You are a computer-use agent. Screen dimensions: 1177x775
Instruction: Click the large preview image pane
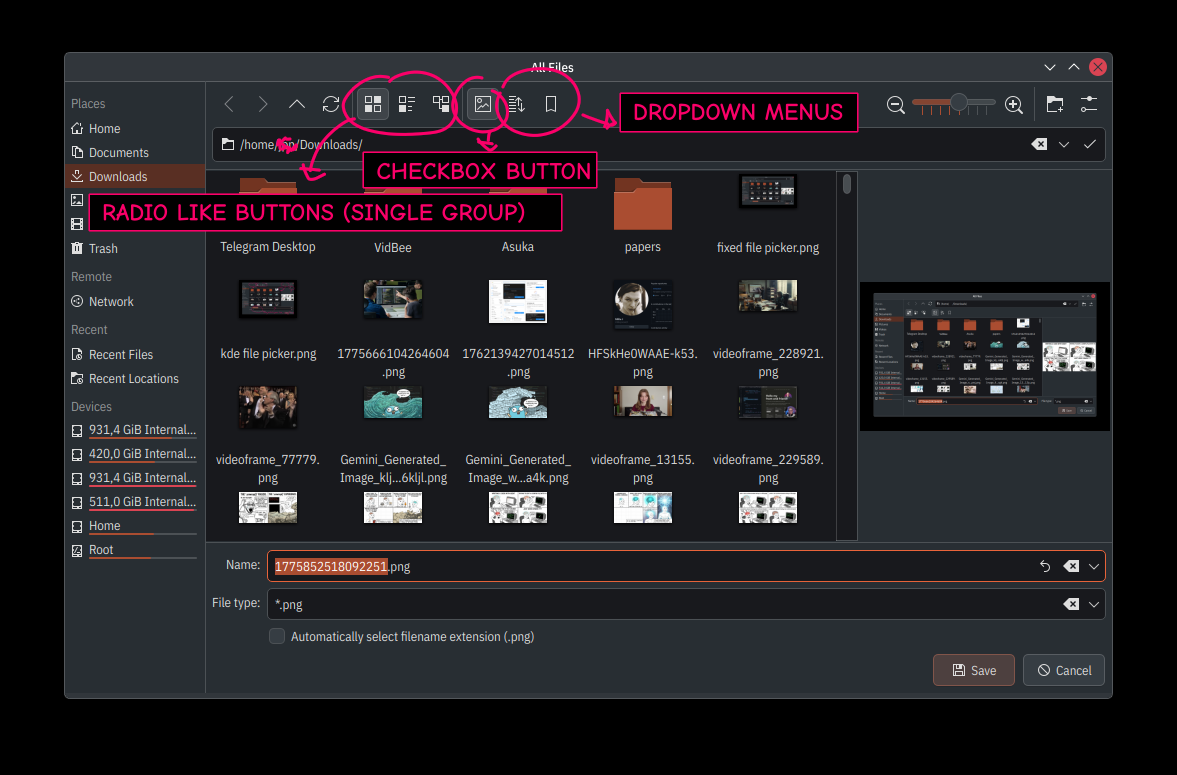pyautogui.click(x=985, y=357)
